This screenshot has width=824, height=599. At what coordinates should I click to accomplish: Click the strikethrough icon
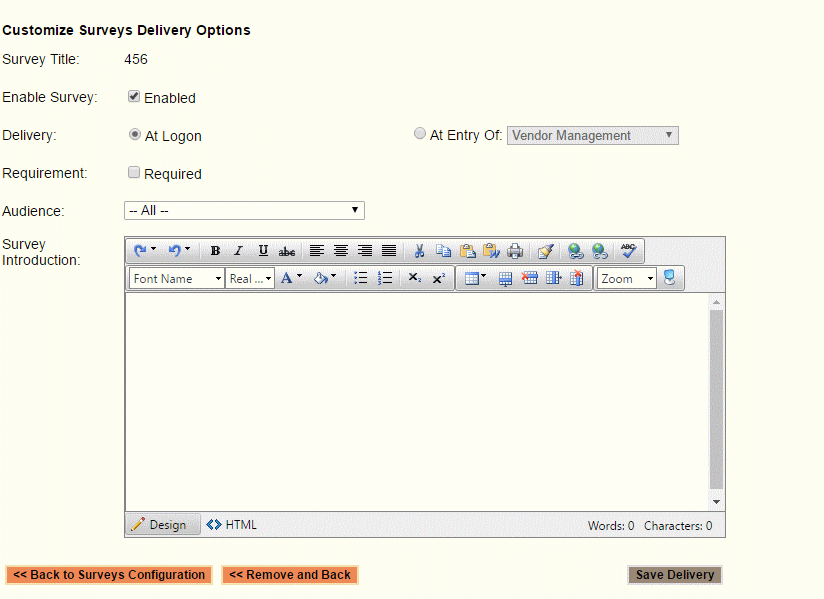(x=287, y=251)
